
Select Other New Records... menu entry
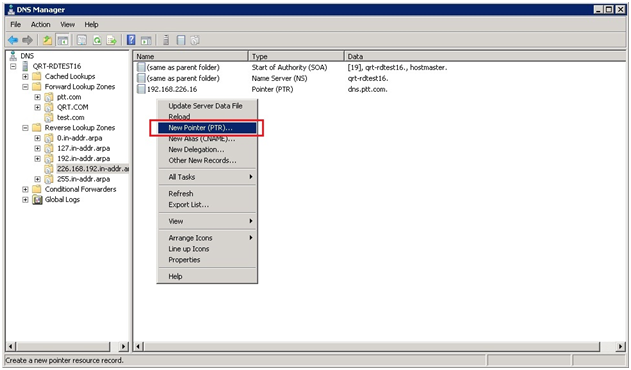click(207, 160)
